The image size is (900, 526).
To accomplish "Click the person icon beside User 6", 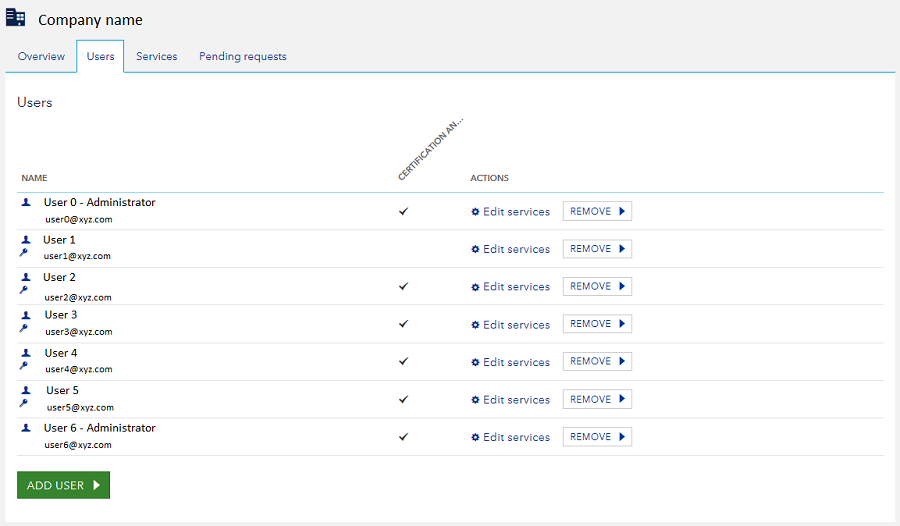I will point(26,428).
